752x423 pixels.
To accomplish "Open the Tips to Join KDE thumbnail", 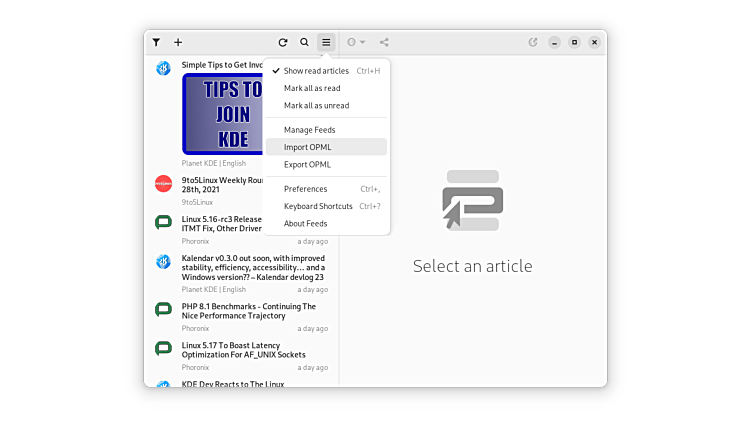I will [222, 114].
